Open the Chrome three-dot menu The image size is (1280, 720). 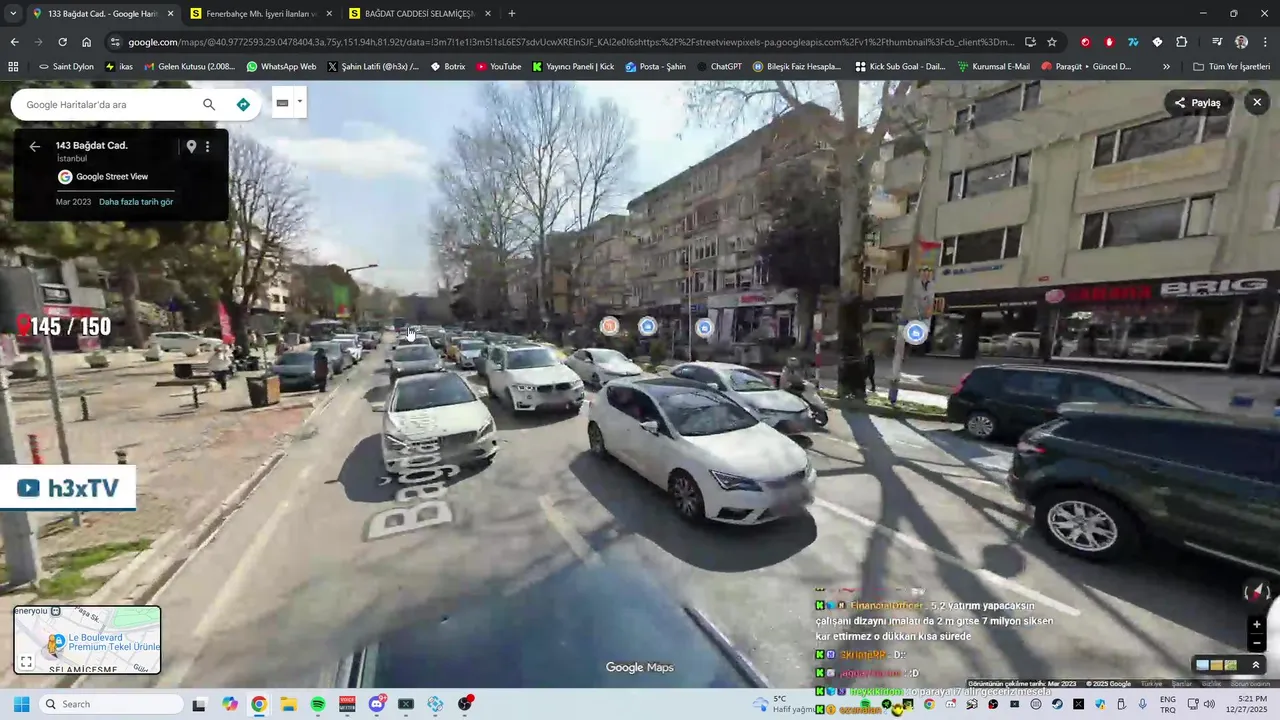(1265, 42)
